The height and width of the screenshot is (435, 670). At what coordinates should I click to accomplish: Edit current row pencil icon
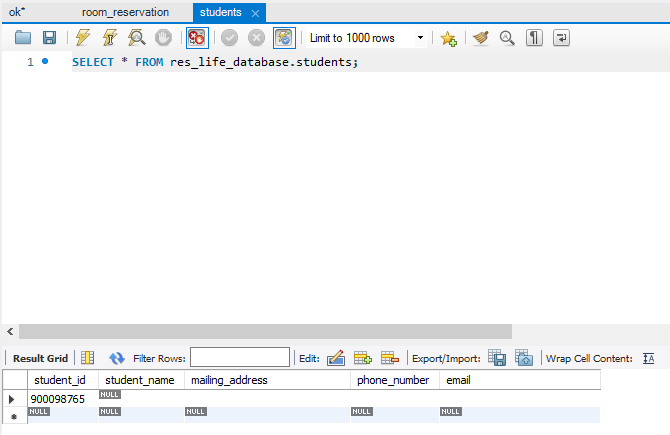[336, 358]
